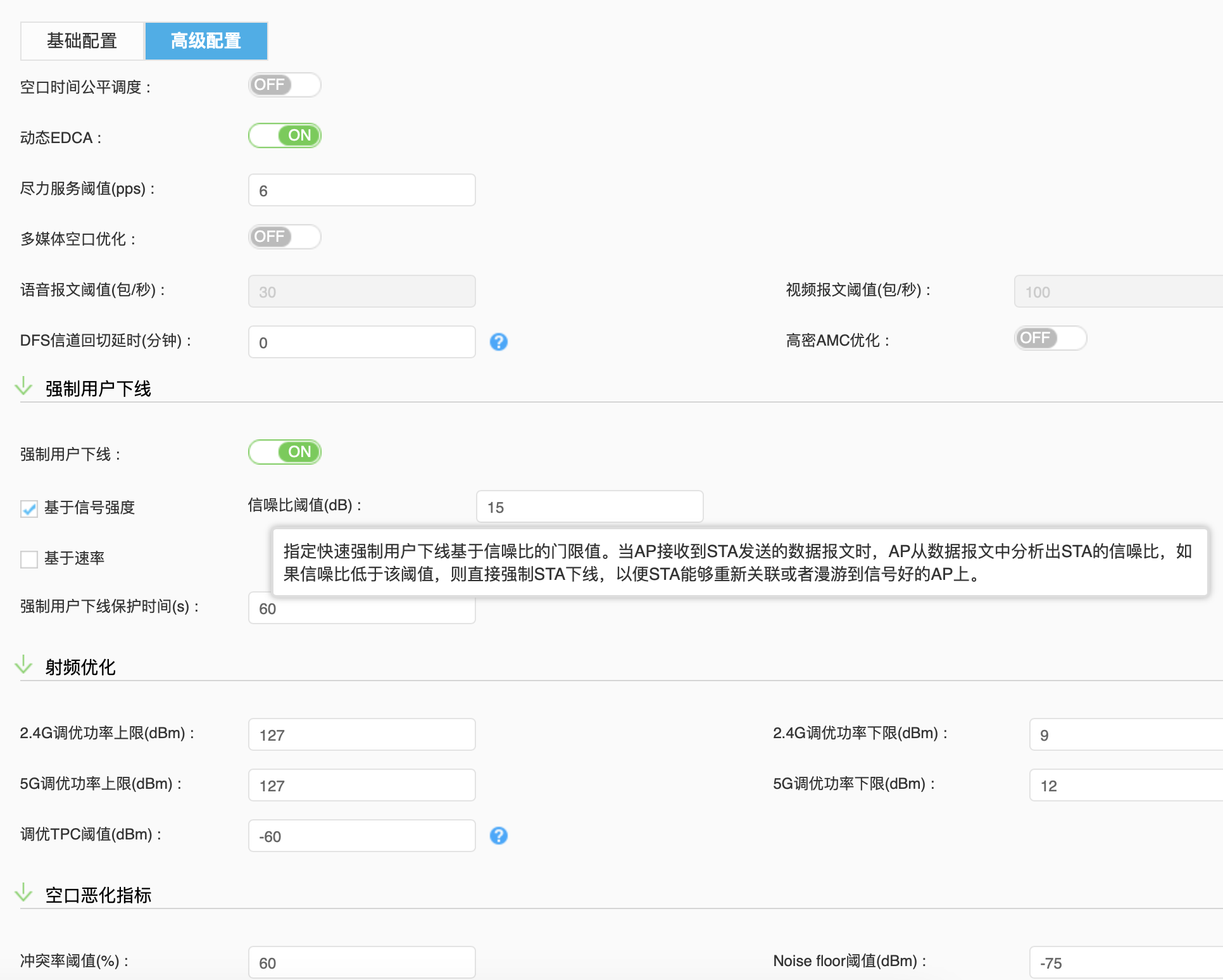The image size is (1223, 980).
Task: Click the 信噪比阈值 tooltip description
Action: [740, 563]
